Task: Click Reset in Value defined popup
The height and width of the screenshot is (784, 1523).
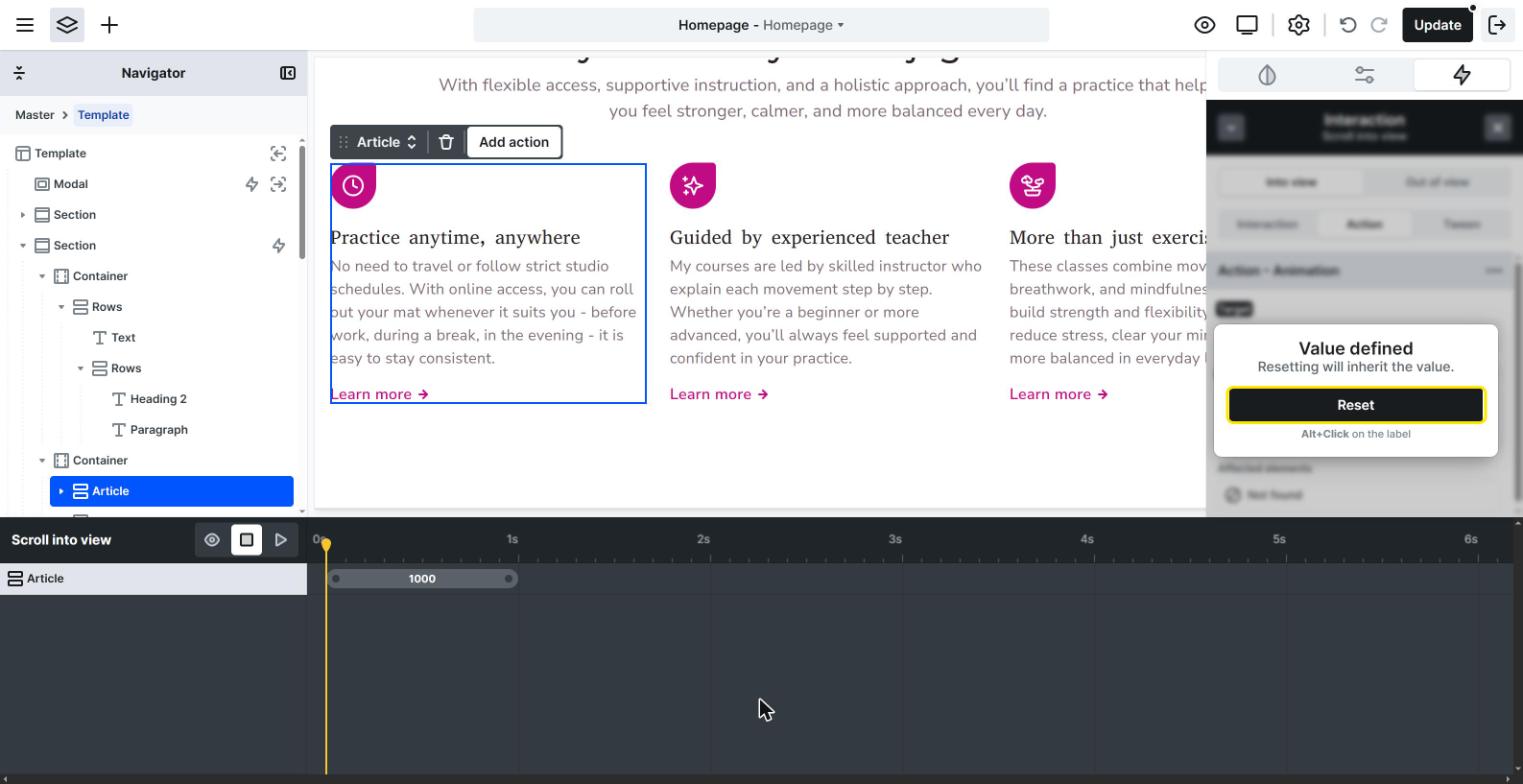Action: [1356, 405]
